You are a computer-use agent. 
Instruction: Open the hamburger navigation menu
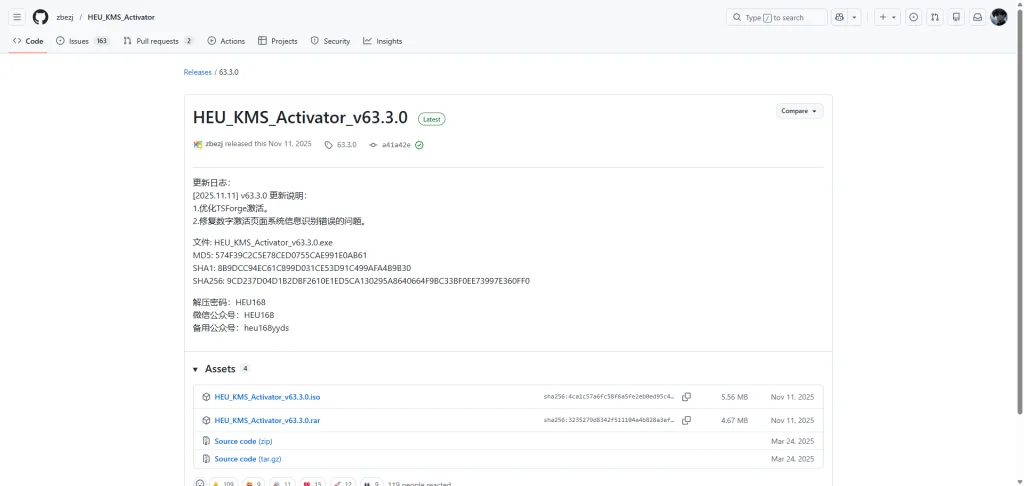click(17, 17)
